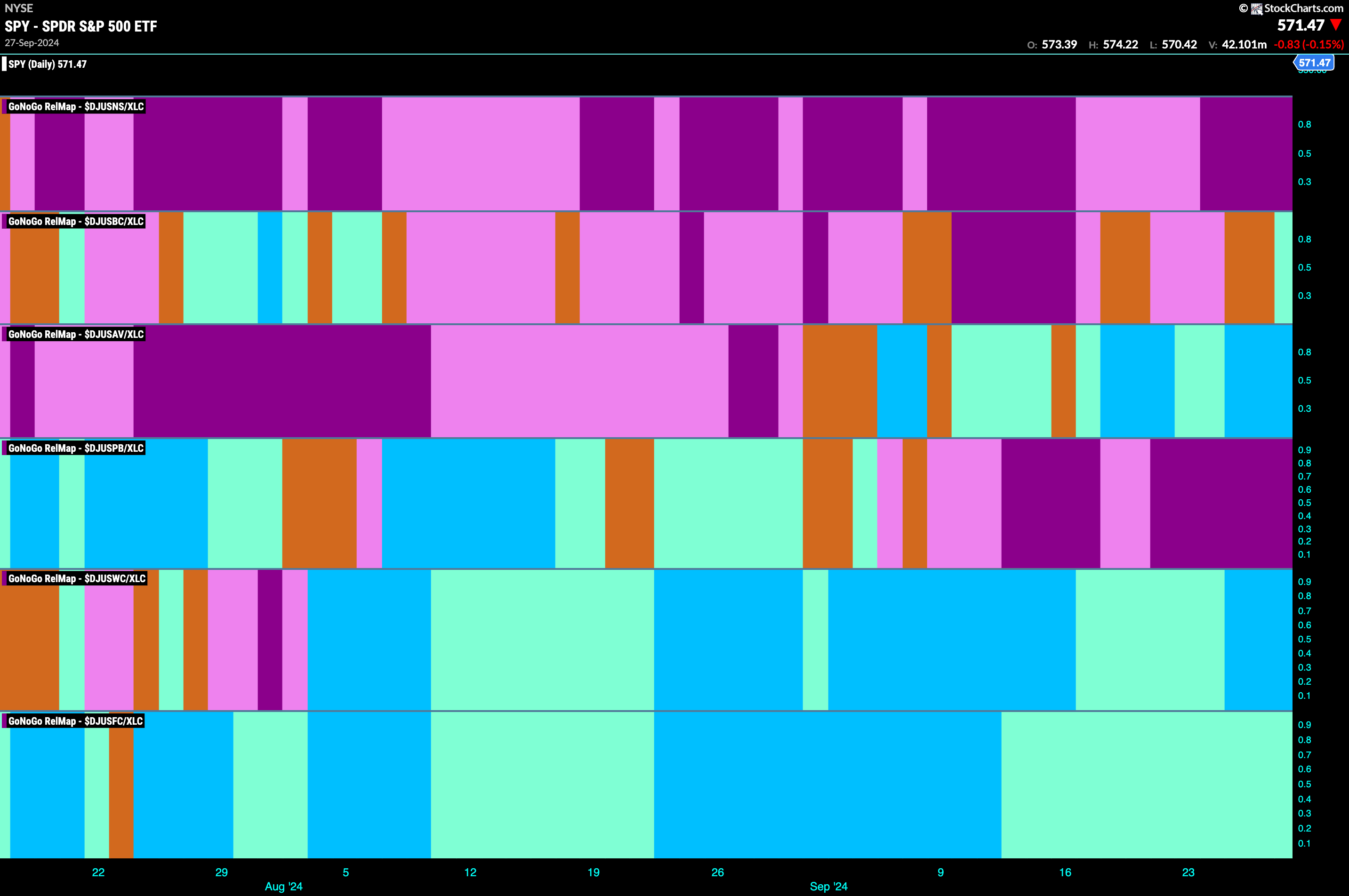Click the open value '573.39'
1349x896 pixels.
(1059, 45)
